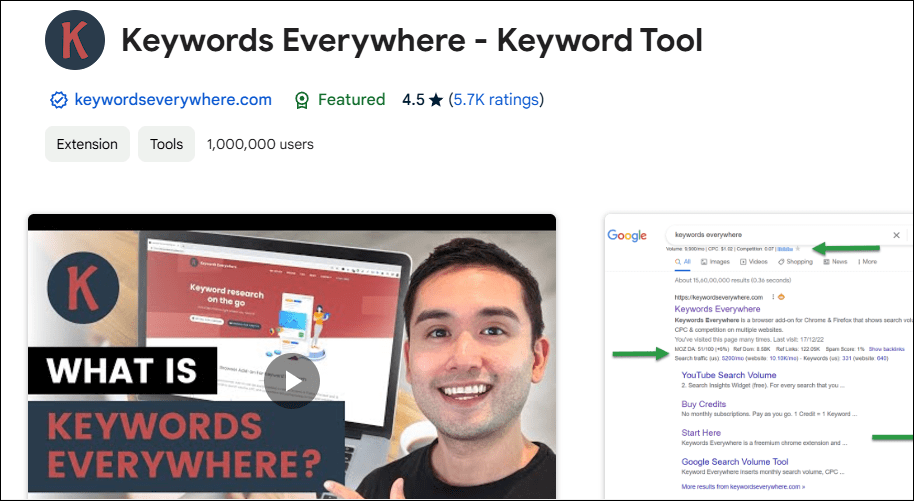
Task: Select the All search tab
Action: click(x=683, y=262)
